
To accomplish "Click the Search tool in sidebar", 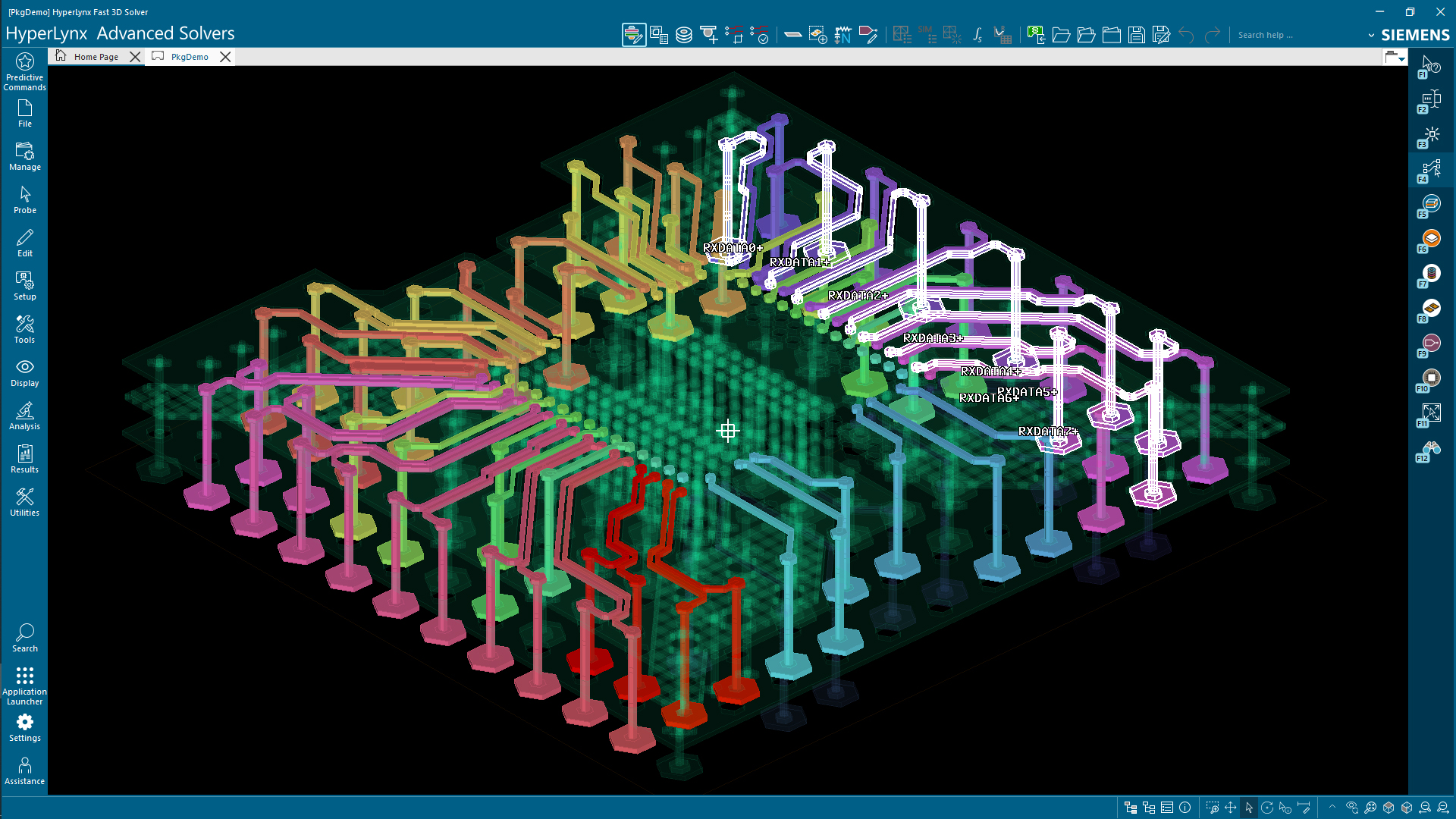I will [x=24, y=637].
